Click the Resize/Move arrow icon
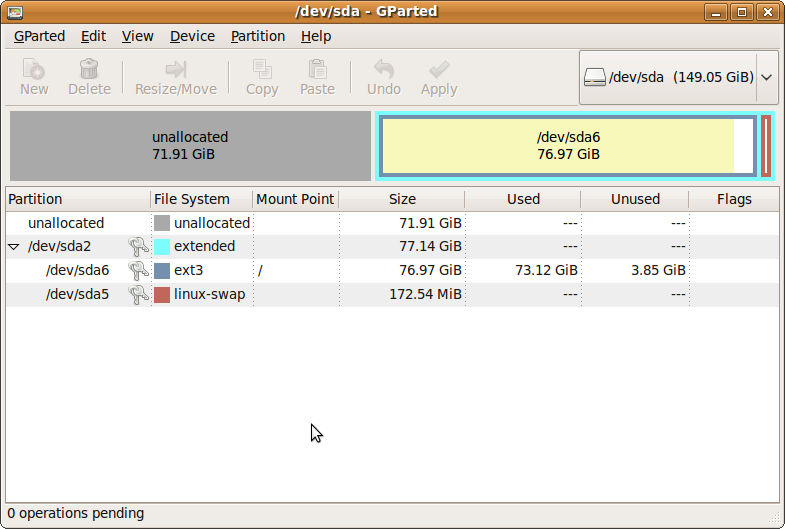 click(x=176, y=69)
